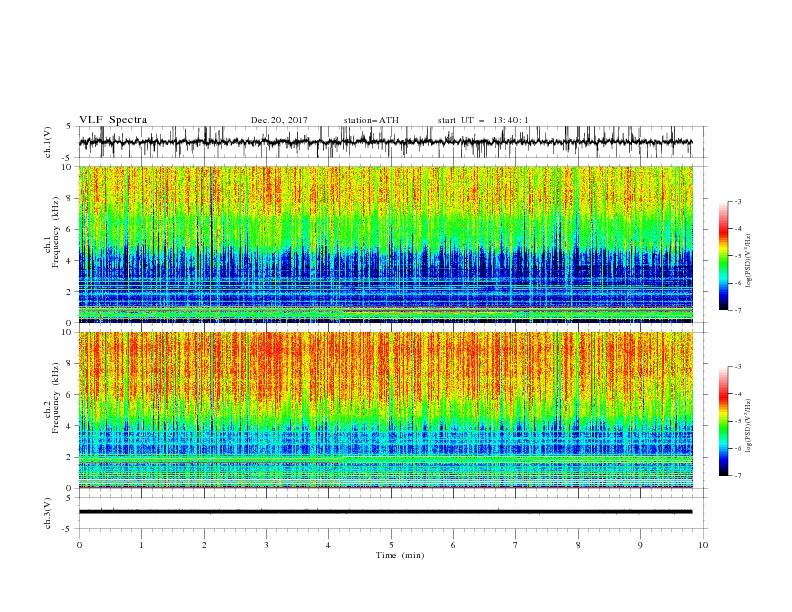Click the "5" tick on the Time axis
This screenshot has width=792, height=612.
(391, 545)
